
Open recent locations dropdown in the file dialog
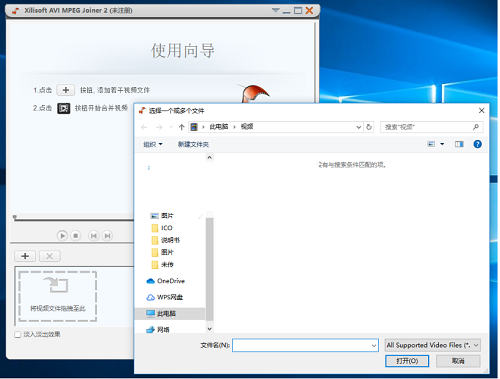click(171, 127)
